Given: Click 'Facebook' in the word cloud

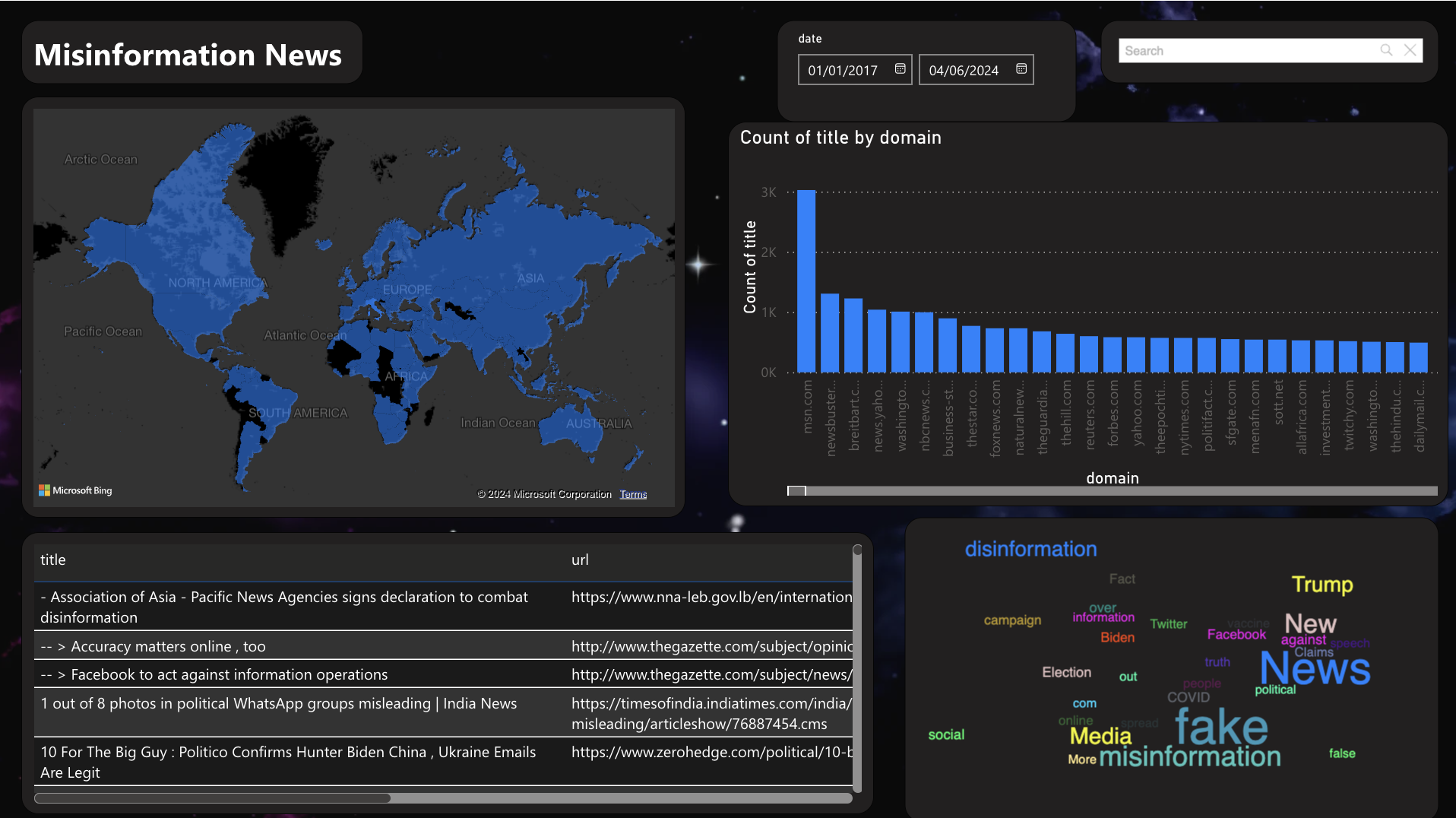Looking at the screenshot, I should (1236, 634).
